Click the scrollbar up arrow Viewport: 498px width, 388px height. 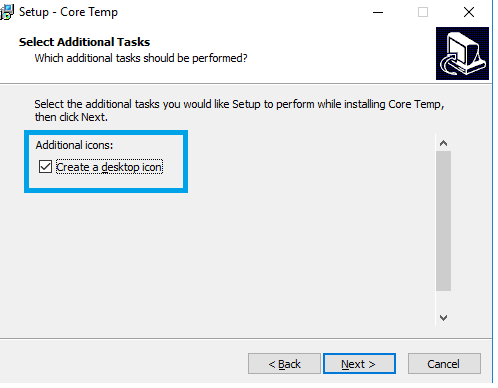click(x=443, y=143)
